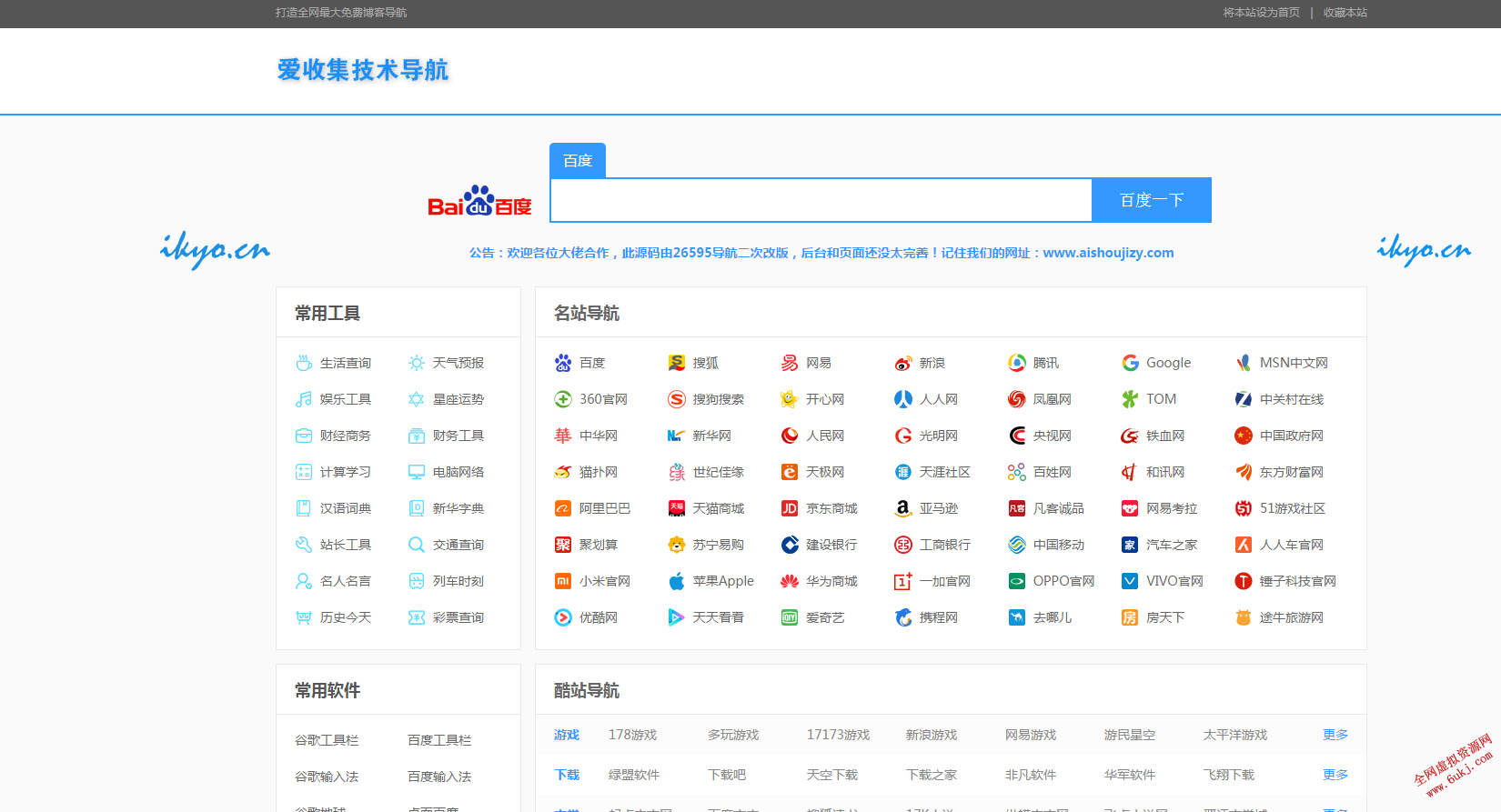Image resolution: width=1501 pixels, height=812 pixels.
Task: Click the NetEase icon beside 网易
Action: [x=790, y=363]
